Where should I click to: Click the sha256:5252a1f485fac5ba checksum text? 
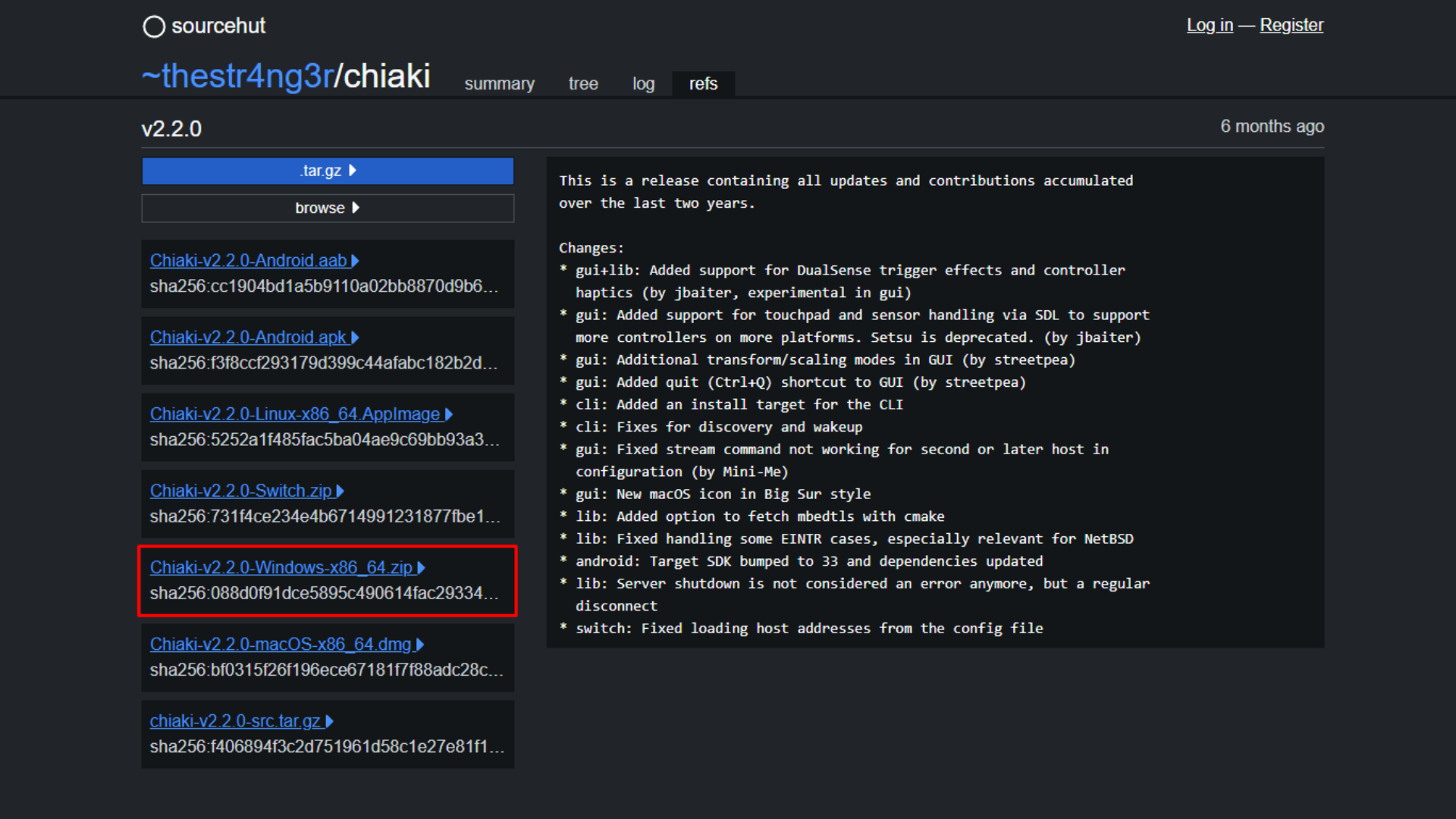pos(325,439)
